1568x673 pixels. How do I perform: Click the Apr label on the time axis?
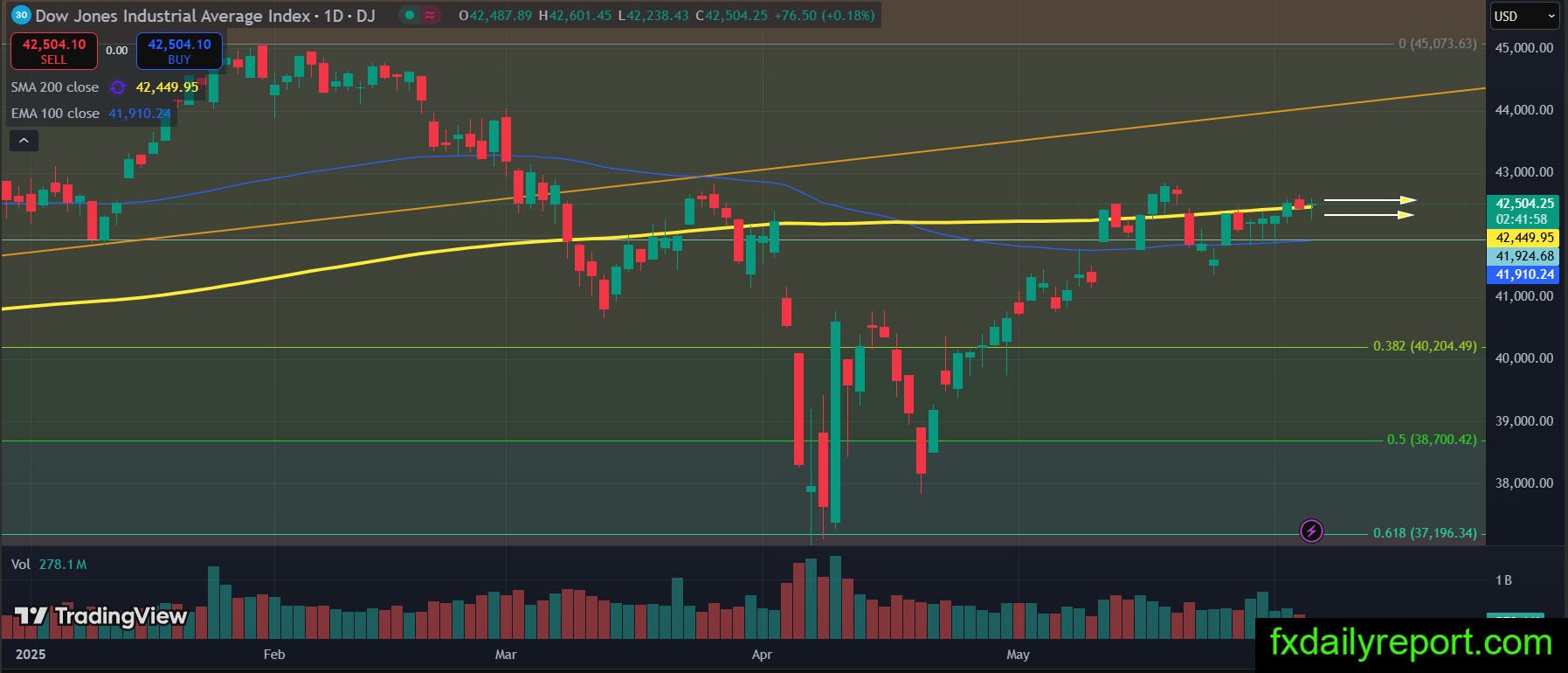[x=762, y=655]
